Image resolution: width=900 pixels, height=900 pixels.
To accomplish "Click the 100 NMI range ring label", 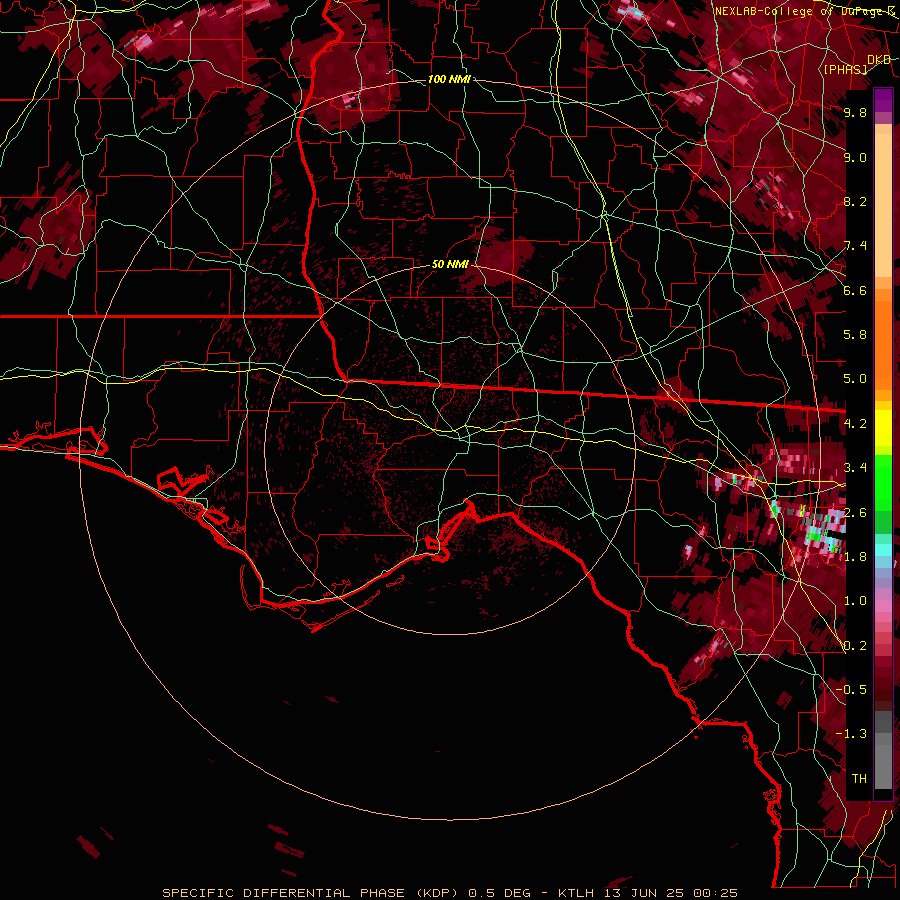I will pos(449,79).
